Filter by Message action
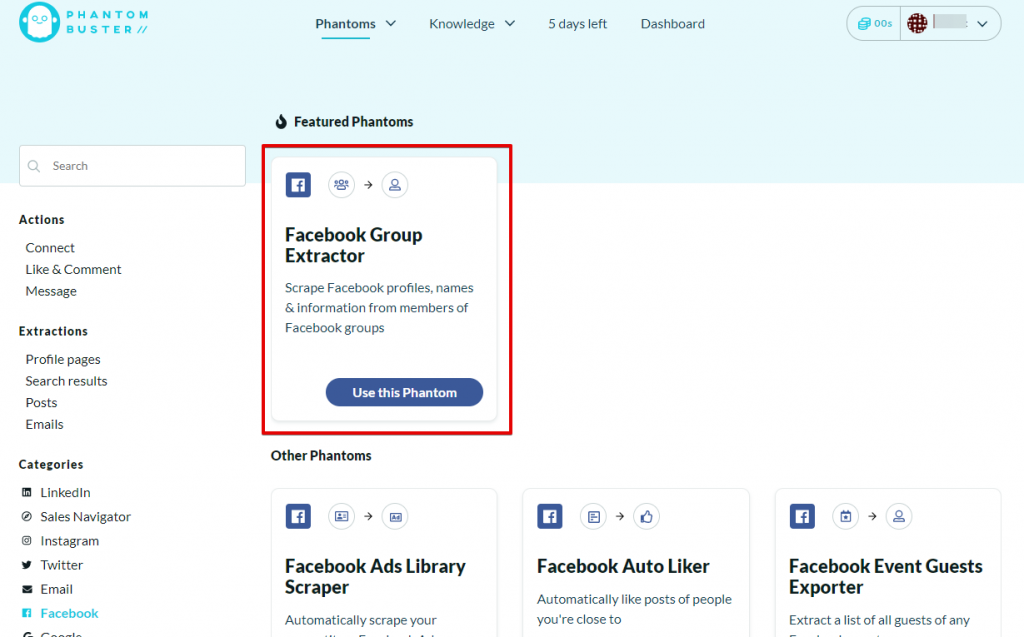This screenshot has height=637, width=1024. point(51,291)
